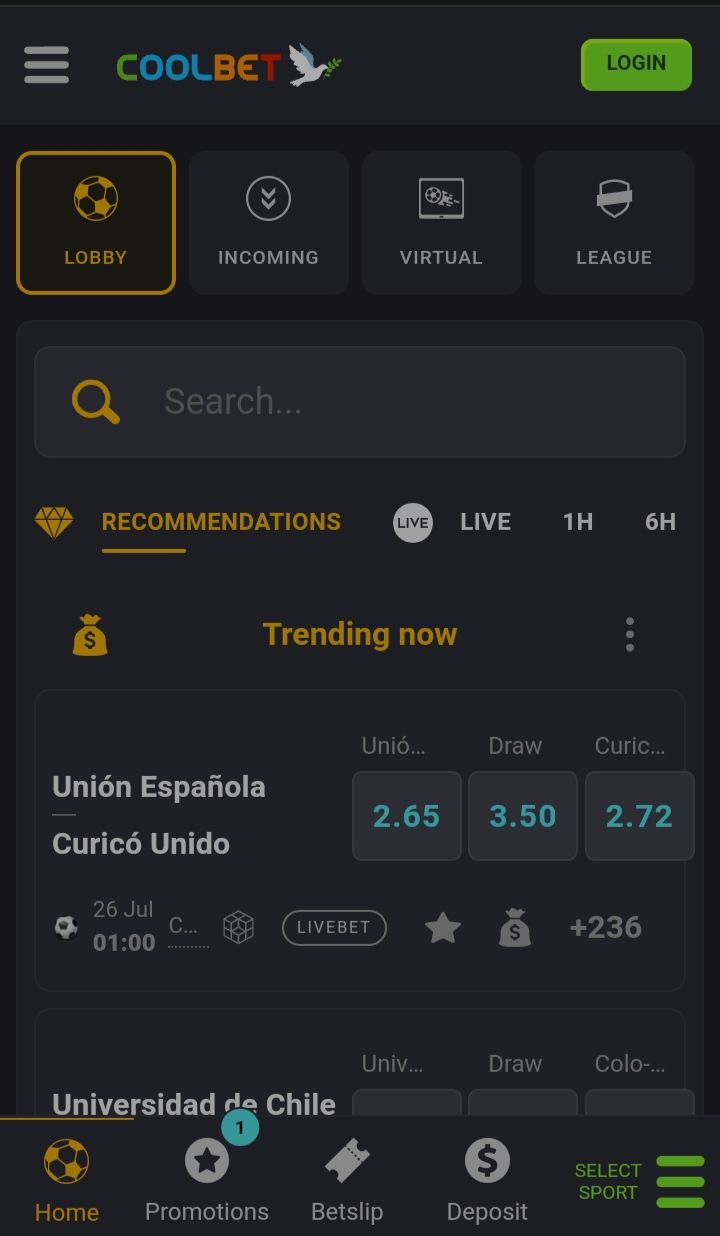Open Trending now three-dot options menu
Image resolution: width=720 pixels, height=1236 pixels.
[x=629, y=634]
